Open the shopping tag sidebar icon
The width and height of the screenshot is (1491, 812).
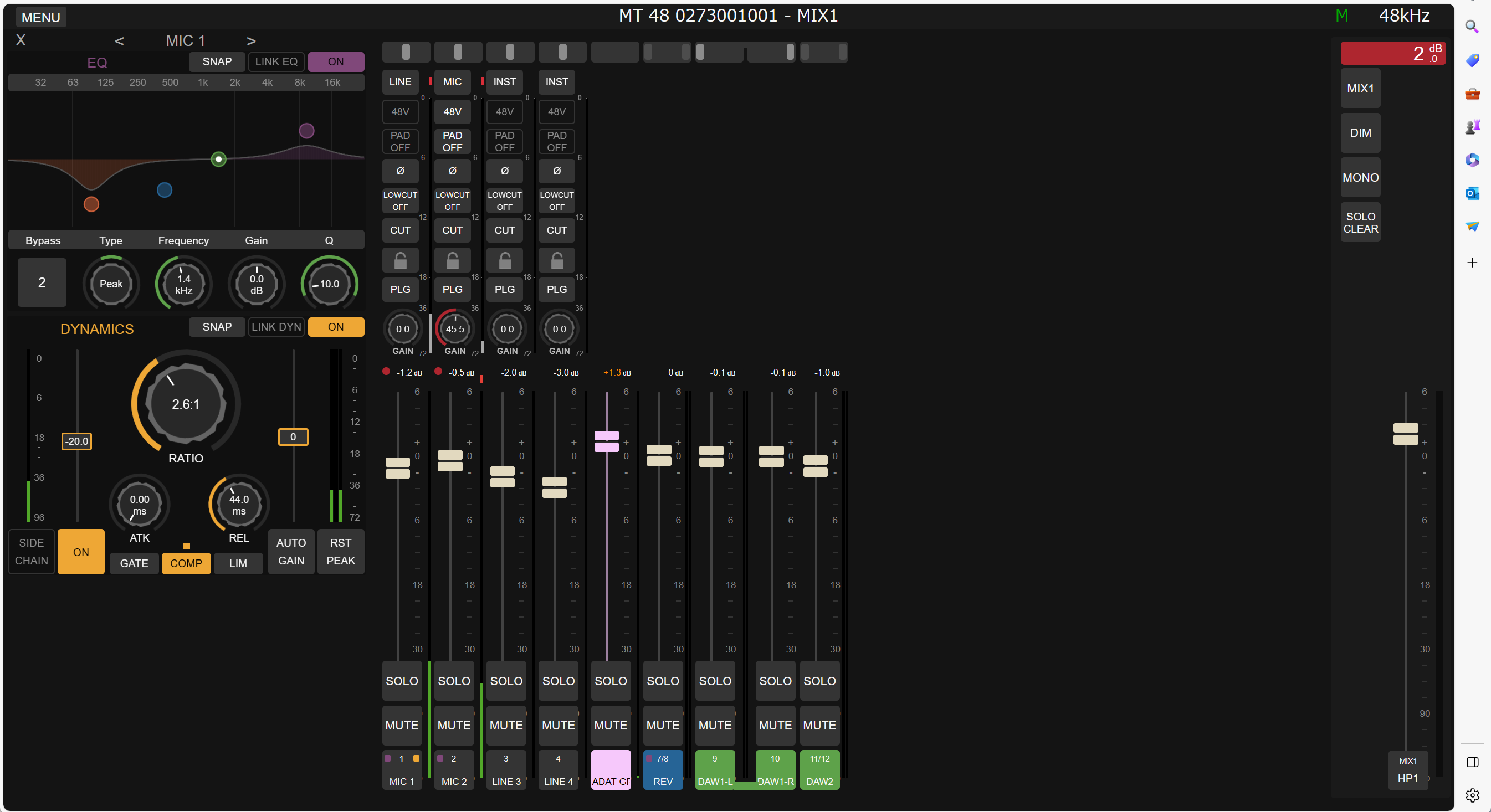[1472, 60]
